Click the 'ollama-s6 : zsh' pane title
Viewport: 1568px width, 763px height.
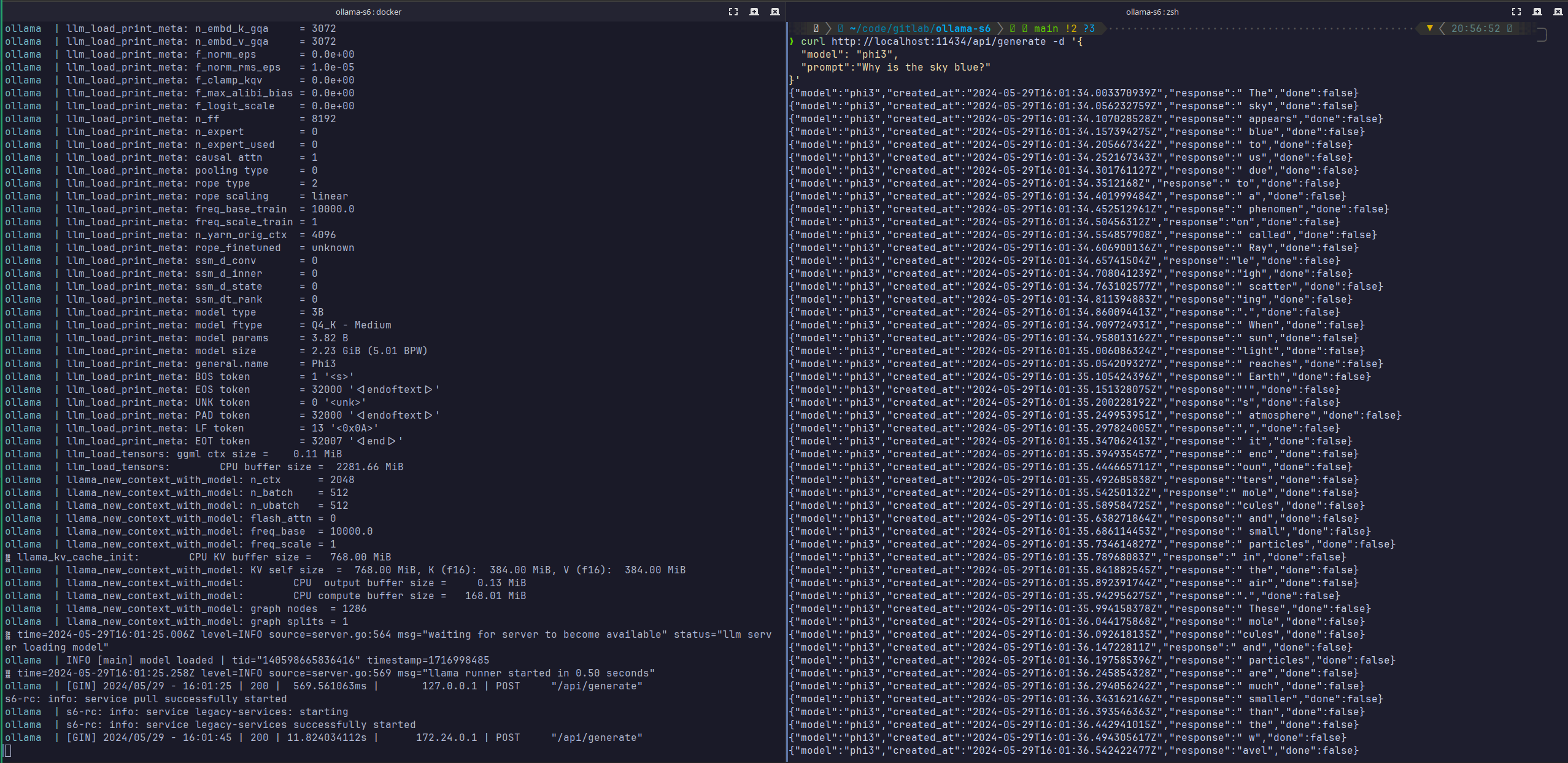(x=1152, y=12)
